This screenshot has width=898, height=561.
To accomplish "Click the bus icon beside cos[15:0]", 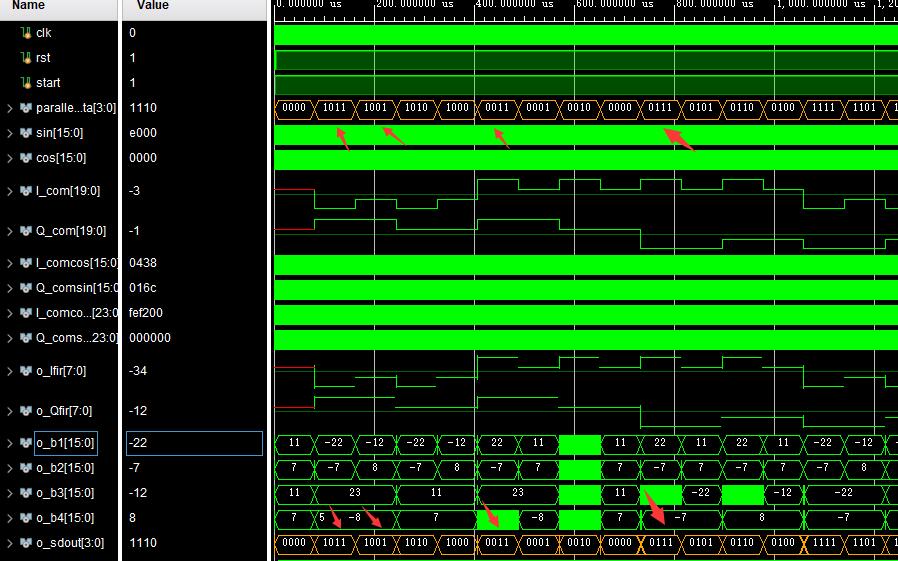I will pyautogui.click(x=26, y=158).
